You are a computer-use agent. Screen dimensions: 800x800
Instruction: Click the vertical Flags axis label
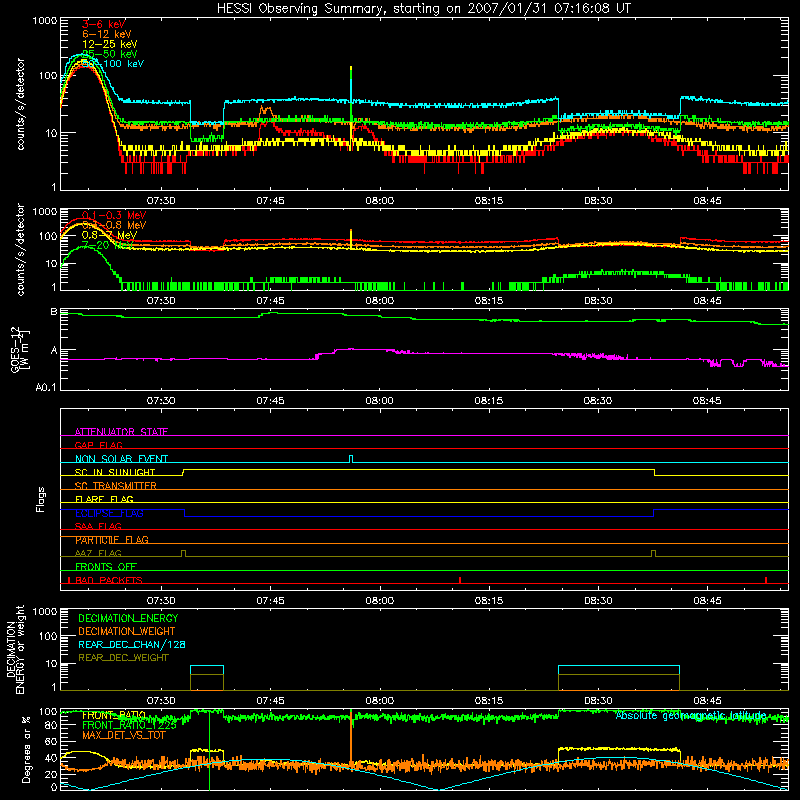(41, 499)
